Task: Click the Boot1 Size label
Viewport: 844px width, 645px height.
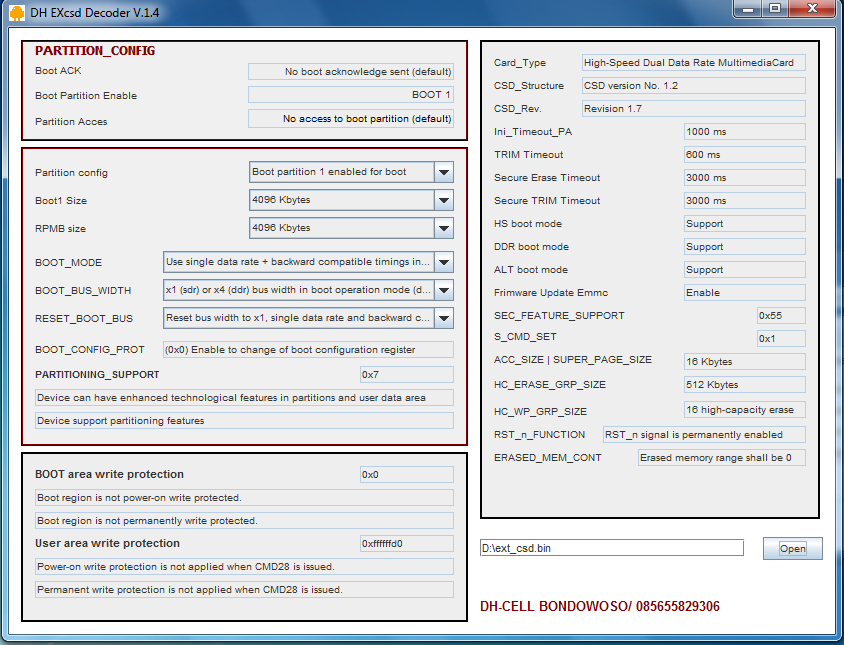Action: (61, 201)
